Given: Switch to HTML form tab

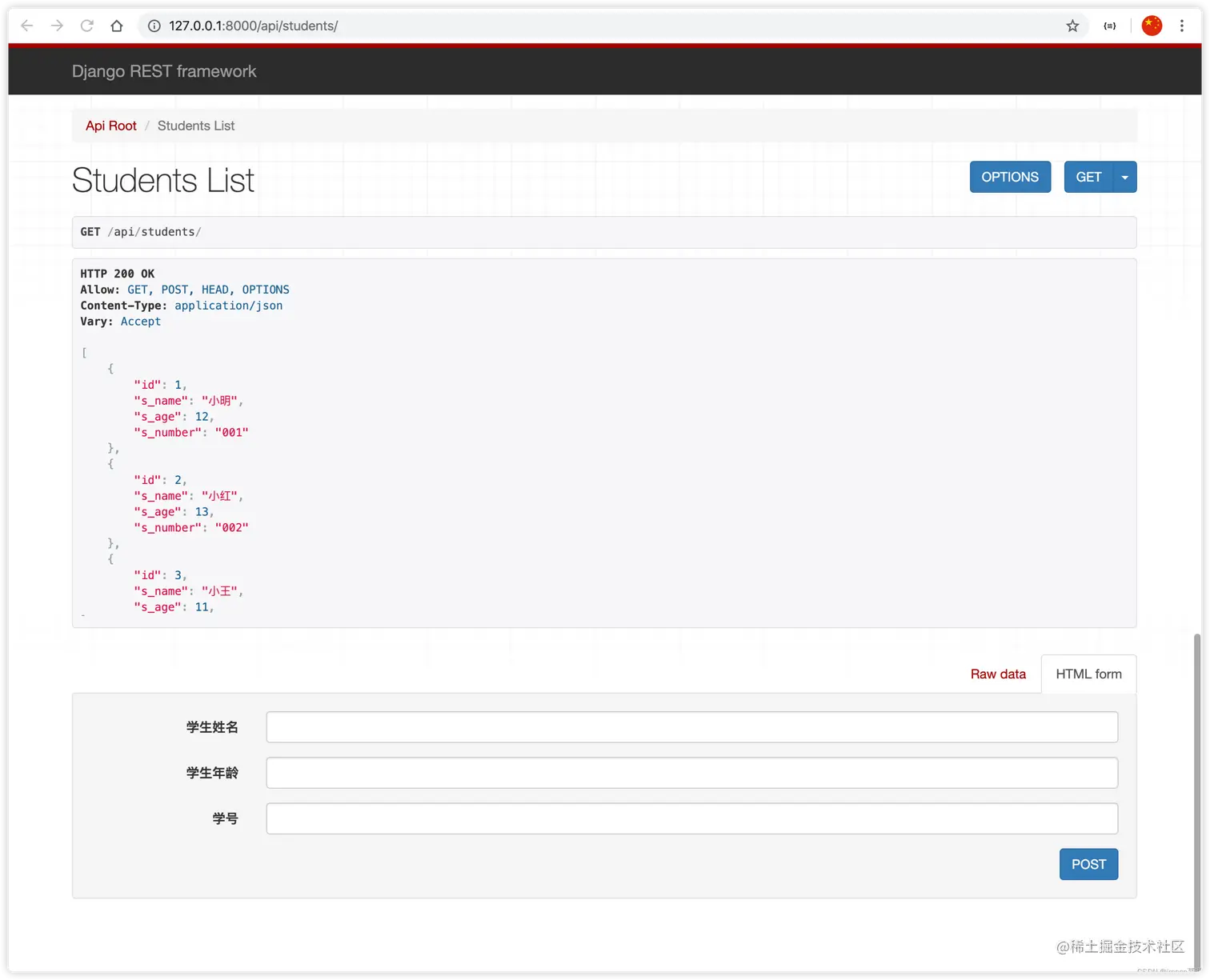Looking at the screenshot, I should click(x=1088, y=674).
